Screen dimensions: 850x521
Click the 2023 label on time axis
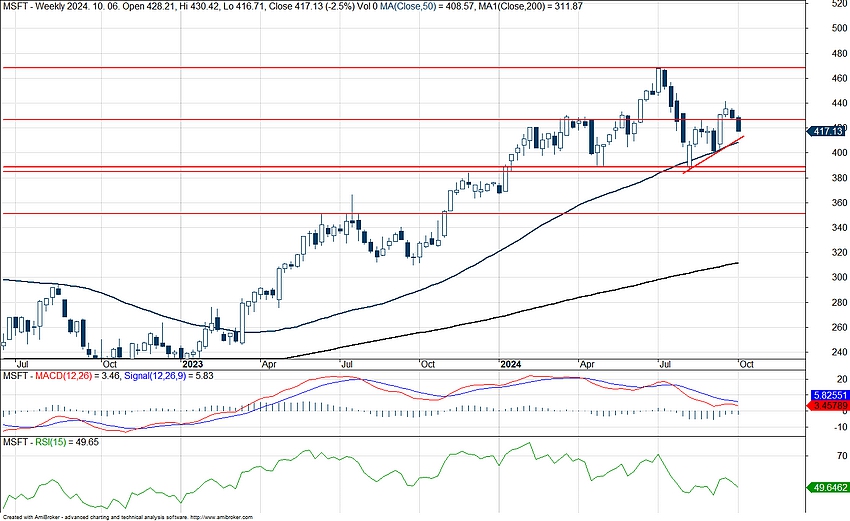(x=192, y=364)
